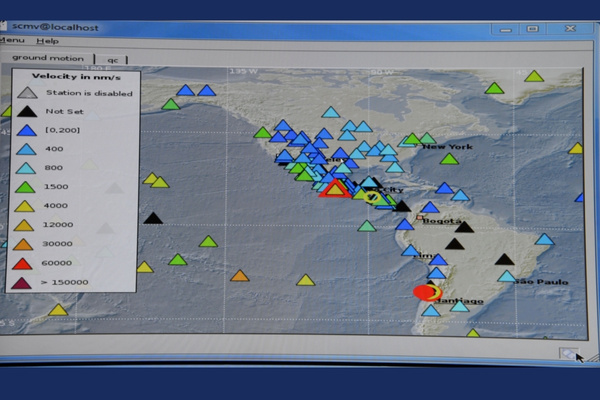Switch to the qc tab
The width and height of the screenshot is (600, 400).
[x=114, y=59]
